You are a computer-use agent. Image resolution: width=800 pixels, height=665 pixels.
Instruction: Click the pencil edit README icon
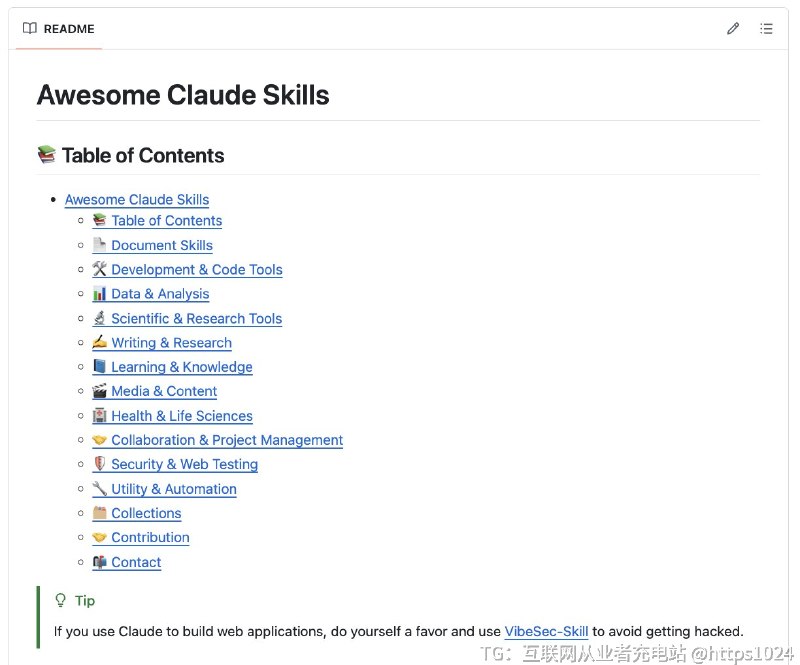coord(733,29)
